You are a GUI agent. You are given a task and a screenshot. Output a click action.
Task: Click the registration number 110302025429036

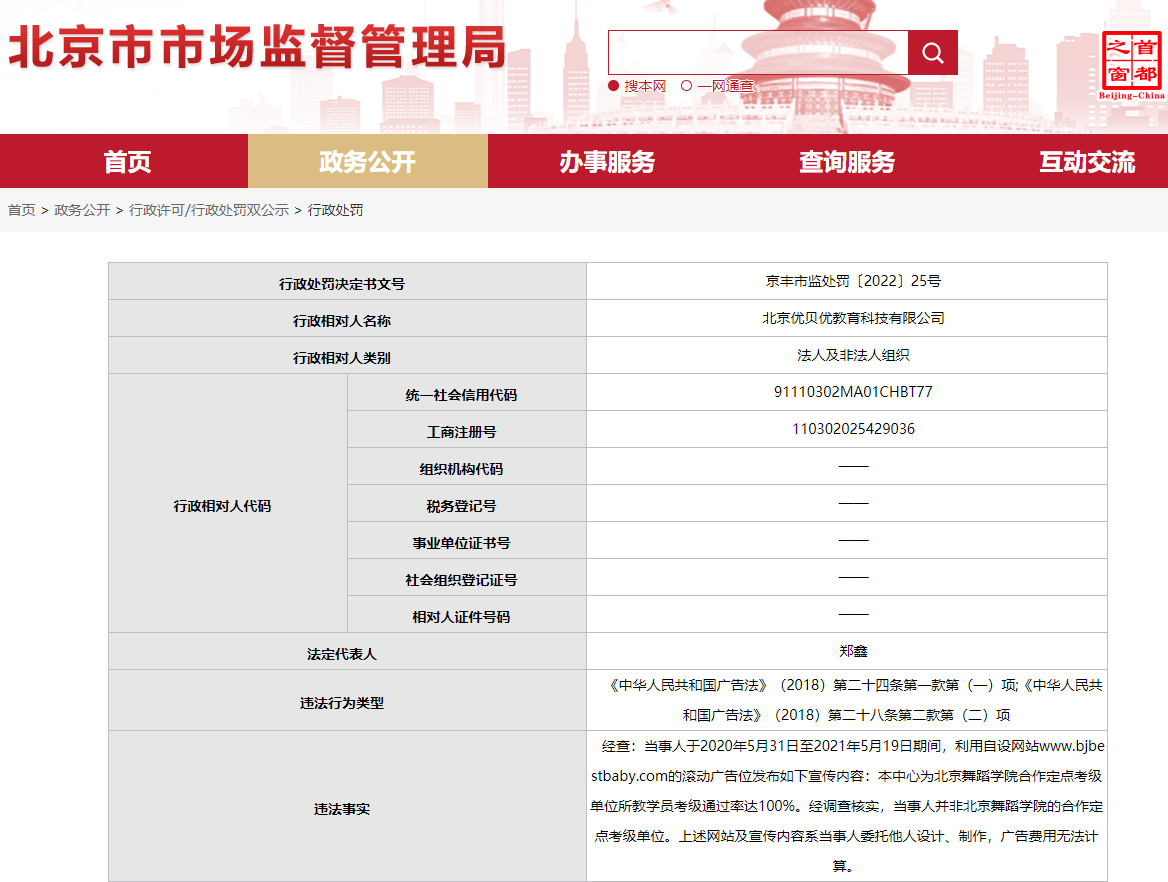coord(853,429)
